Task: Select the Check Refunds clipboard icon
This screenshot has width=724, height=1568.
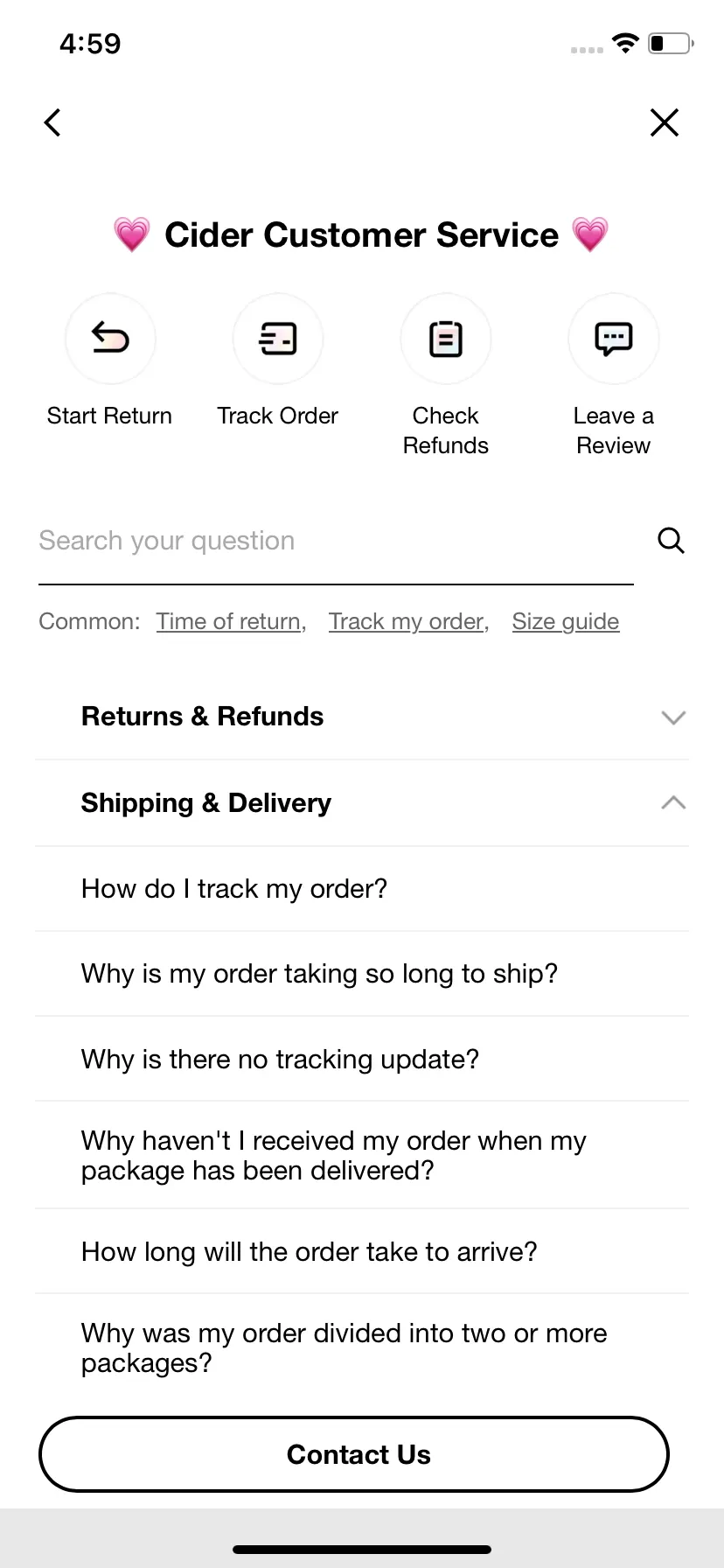Action: pyautogui.click(x=446, y=339)
